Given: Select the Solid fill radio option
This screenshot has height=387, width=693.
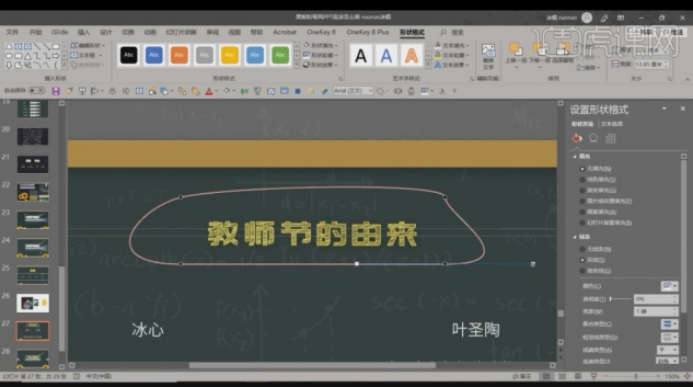Looking at the screenshot, I should (582, 179).
